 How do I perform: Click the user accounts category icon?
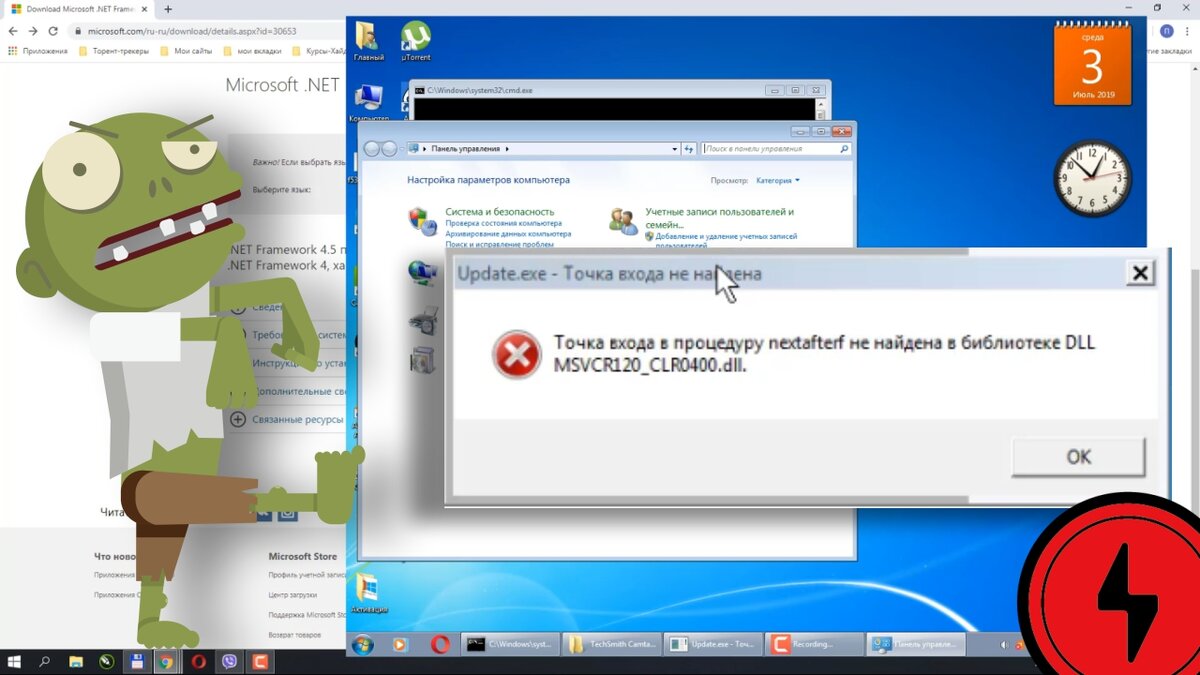pyautogui.click(x=624, y=221)
